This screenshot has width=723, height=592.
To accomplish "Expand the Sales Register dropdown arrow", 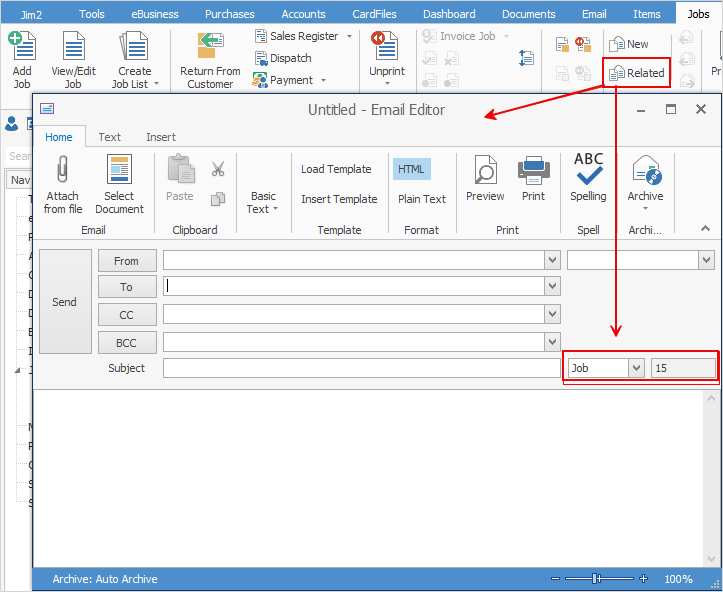I will click(x=350, y=36).
